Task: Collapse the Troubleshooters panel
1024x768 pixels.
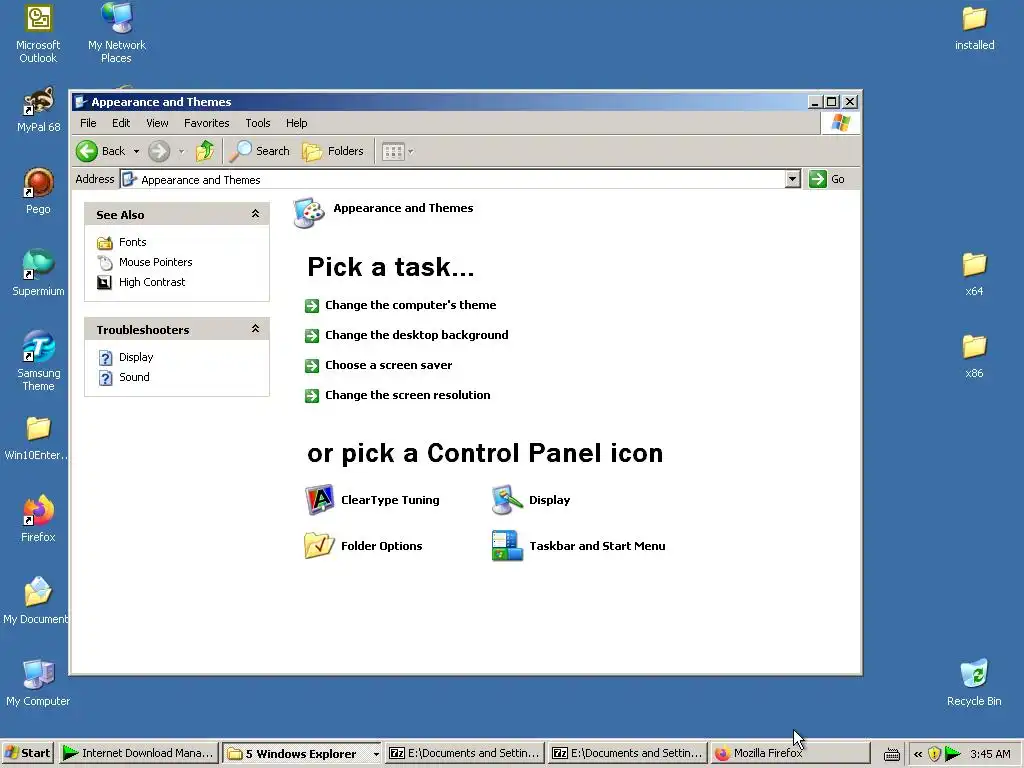Action: 255,328
